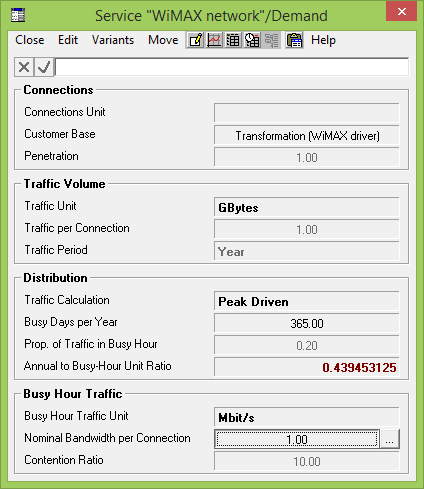Click the 'Annual to Busy-Hour Unit Ratio' label
This screenshot has width=424, height=489.
click(x=98, y=366)
